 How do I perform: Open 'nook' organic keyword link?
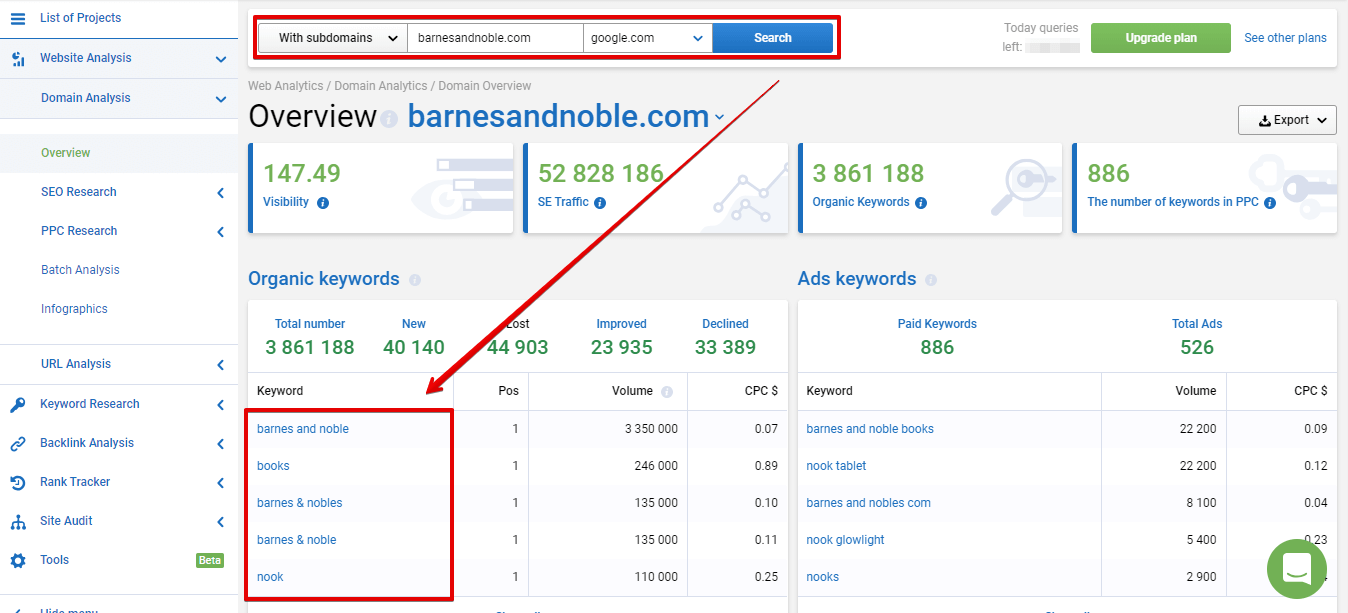pyautogui.click(x=270, y=577)
